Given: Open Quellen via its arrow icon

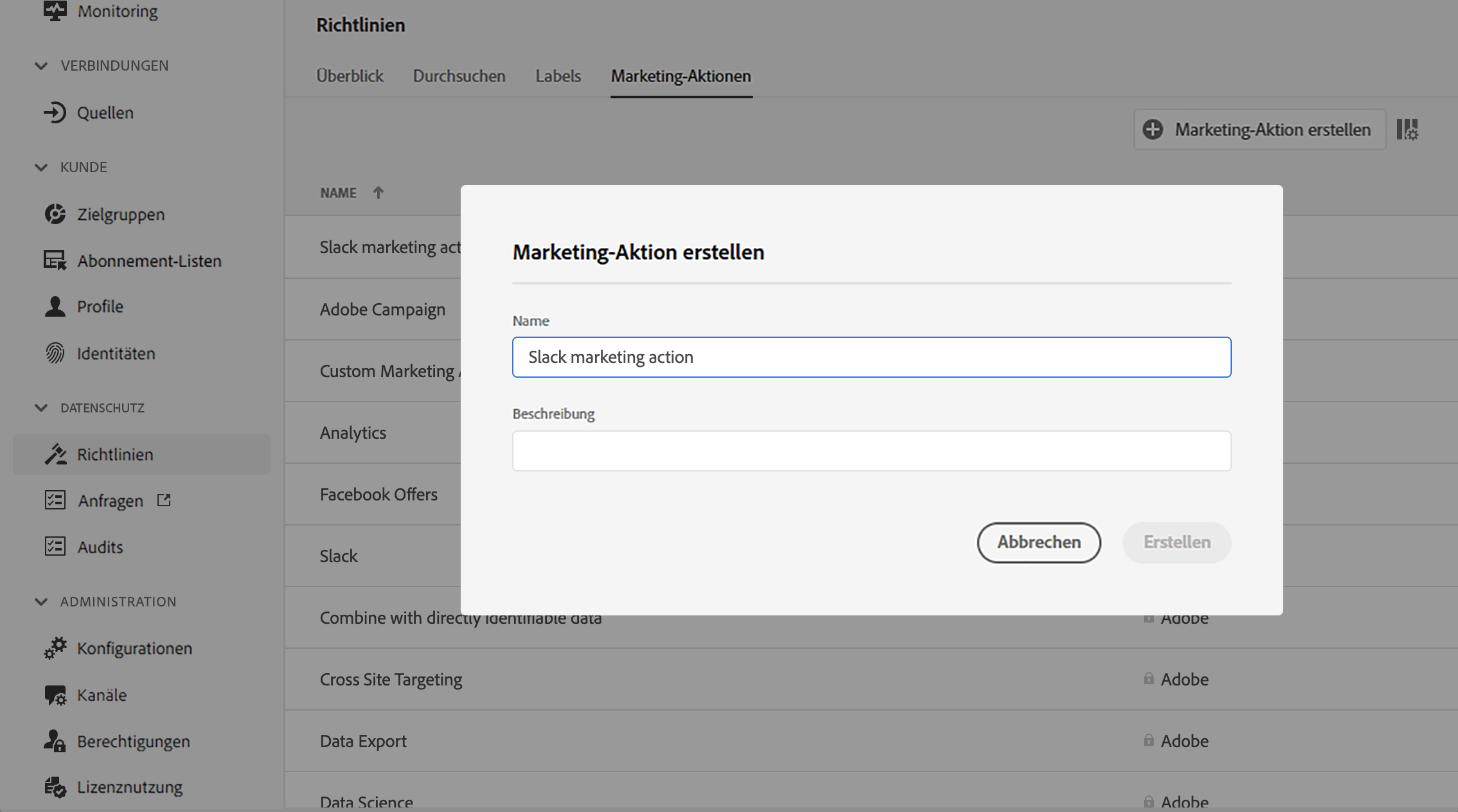Looking at the screenshot, I should [55, 112].
